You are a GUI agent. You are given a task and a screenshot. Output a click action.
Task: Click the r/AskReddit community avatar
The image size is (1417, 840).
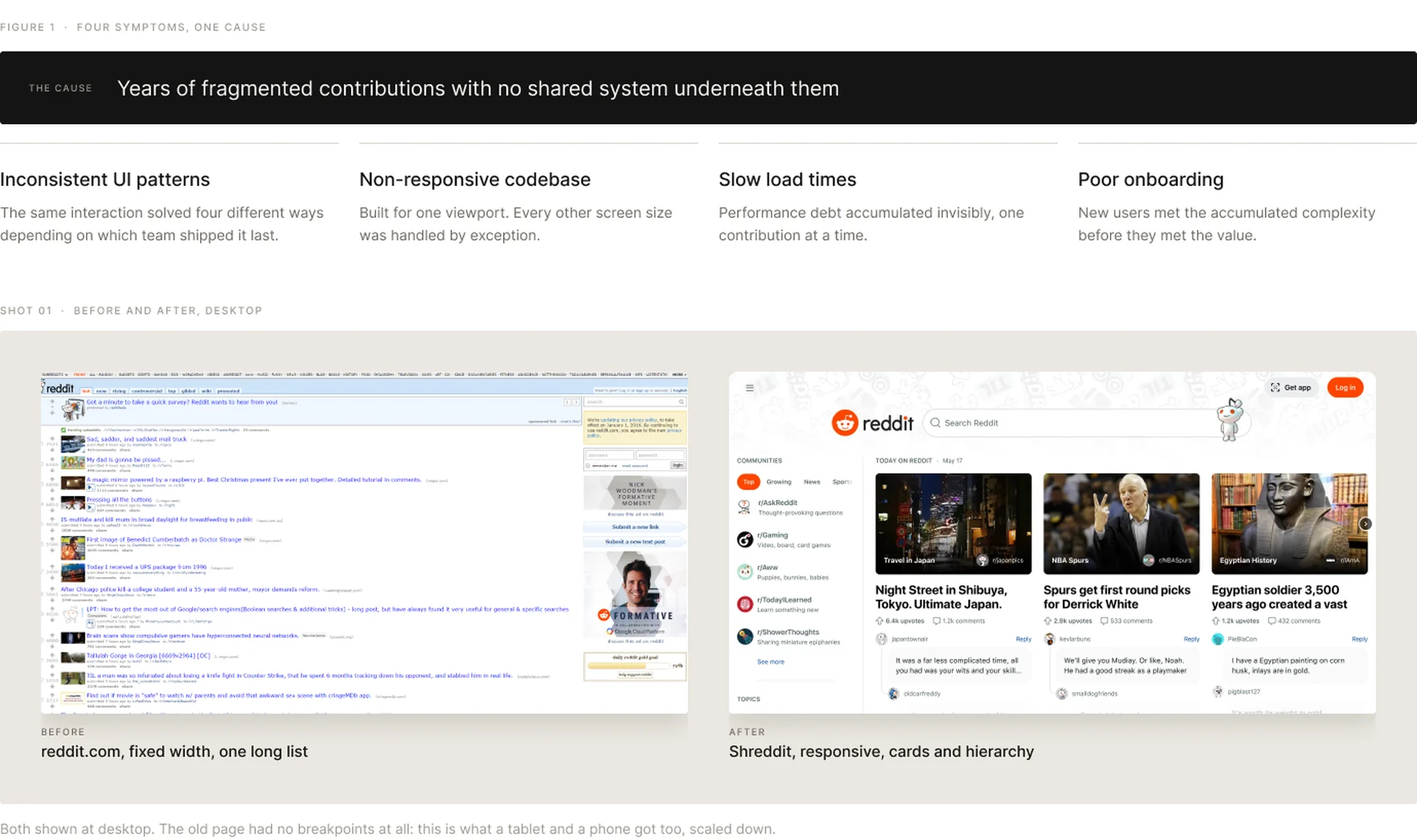[x=744, y=507]
